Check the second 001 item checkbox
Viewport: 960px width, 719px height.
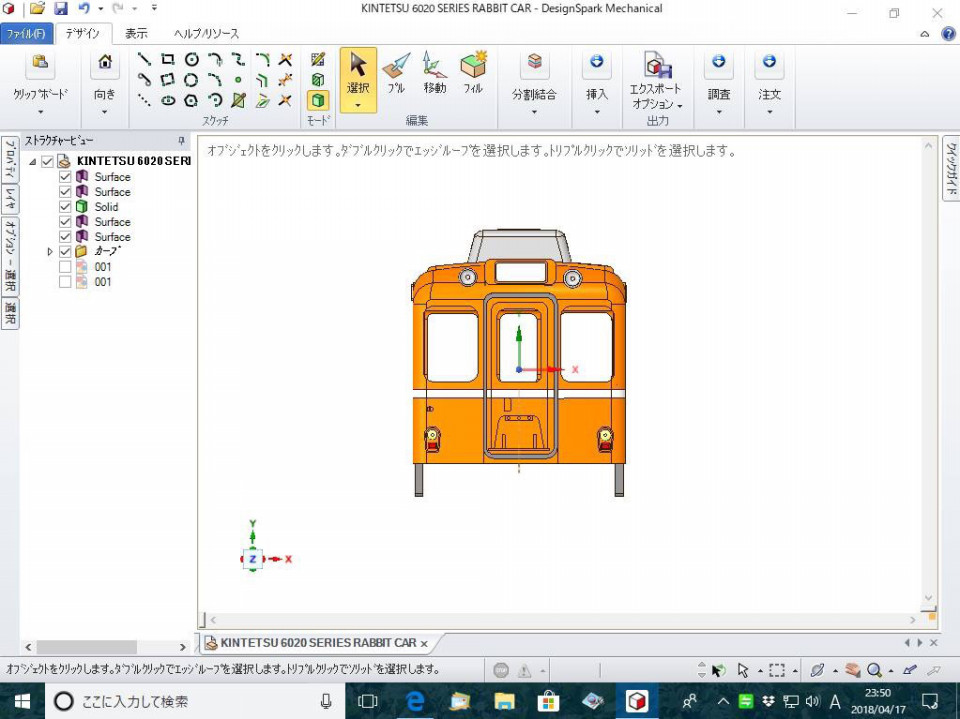pos(65,282)
